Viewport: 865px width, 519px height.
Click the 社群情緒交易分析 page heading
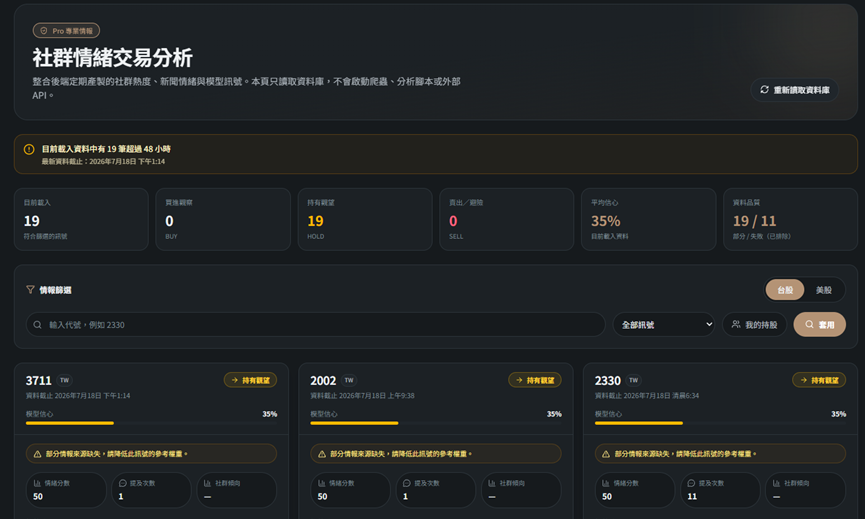point(113,58)
